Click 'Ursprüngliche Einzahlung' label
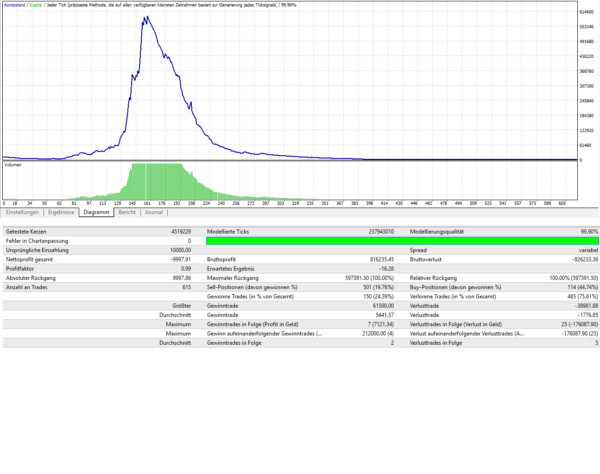This screenshot has width=600, height=474. coord(37,250)
